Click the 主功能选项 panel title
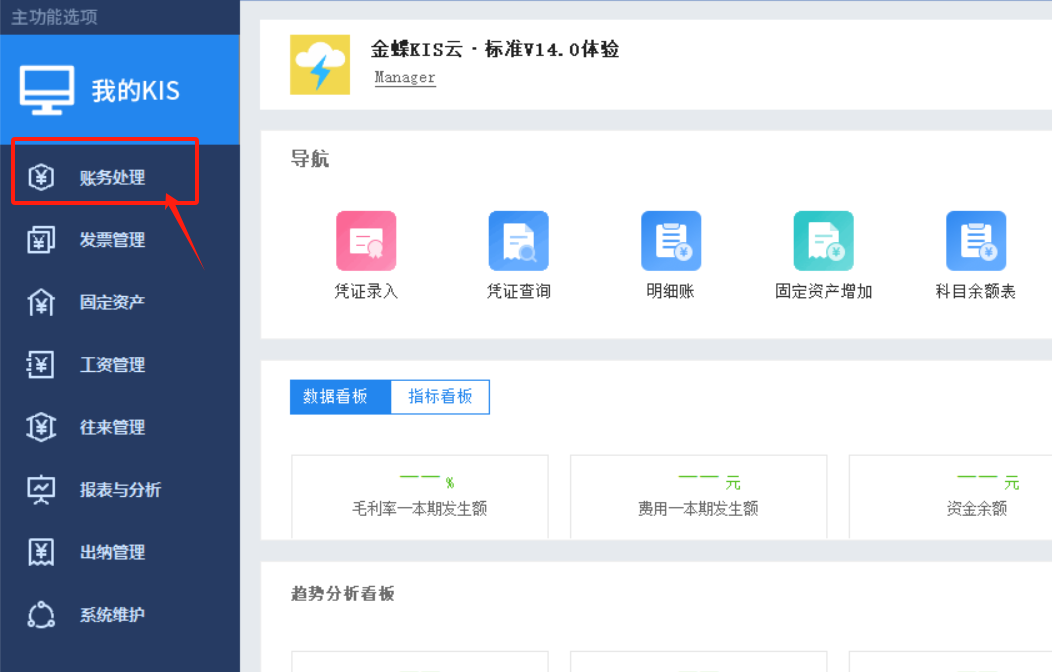 click(x=55, y=17)
